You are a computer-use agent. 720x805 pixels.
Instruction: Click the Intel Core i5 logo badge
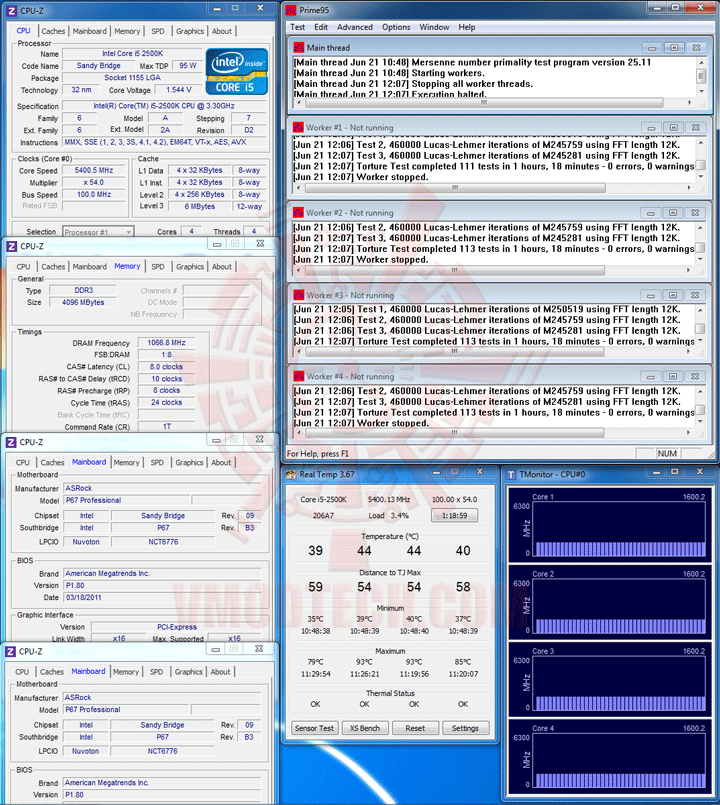[237, 72]
